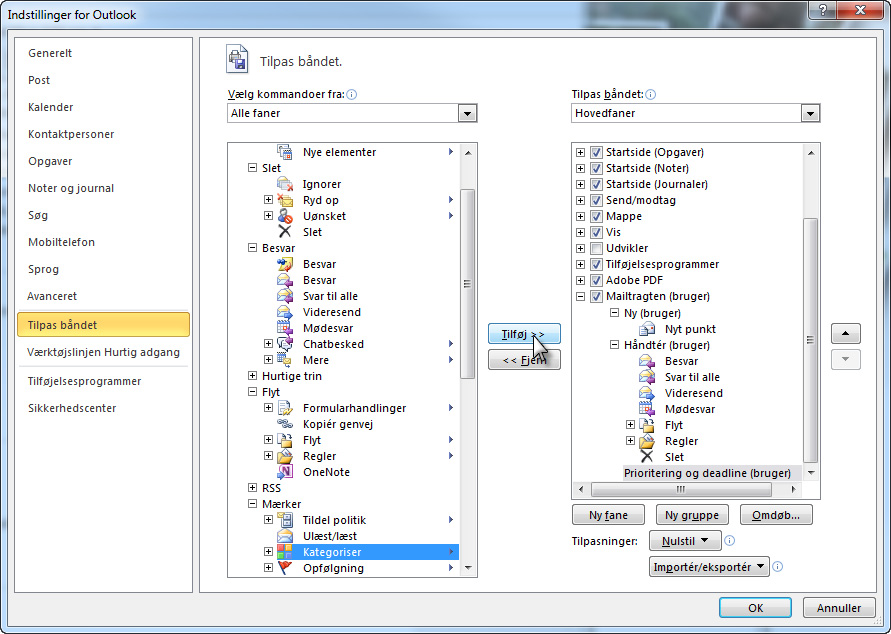Viewport: 891px width, 634px height.
Task: Toggle the Mappe tab checkbox
Action: click(x=596, y=216)
